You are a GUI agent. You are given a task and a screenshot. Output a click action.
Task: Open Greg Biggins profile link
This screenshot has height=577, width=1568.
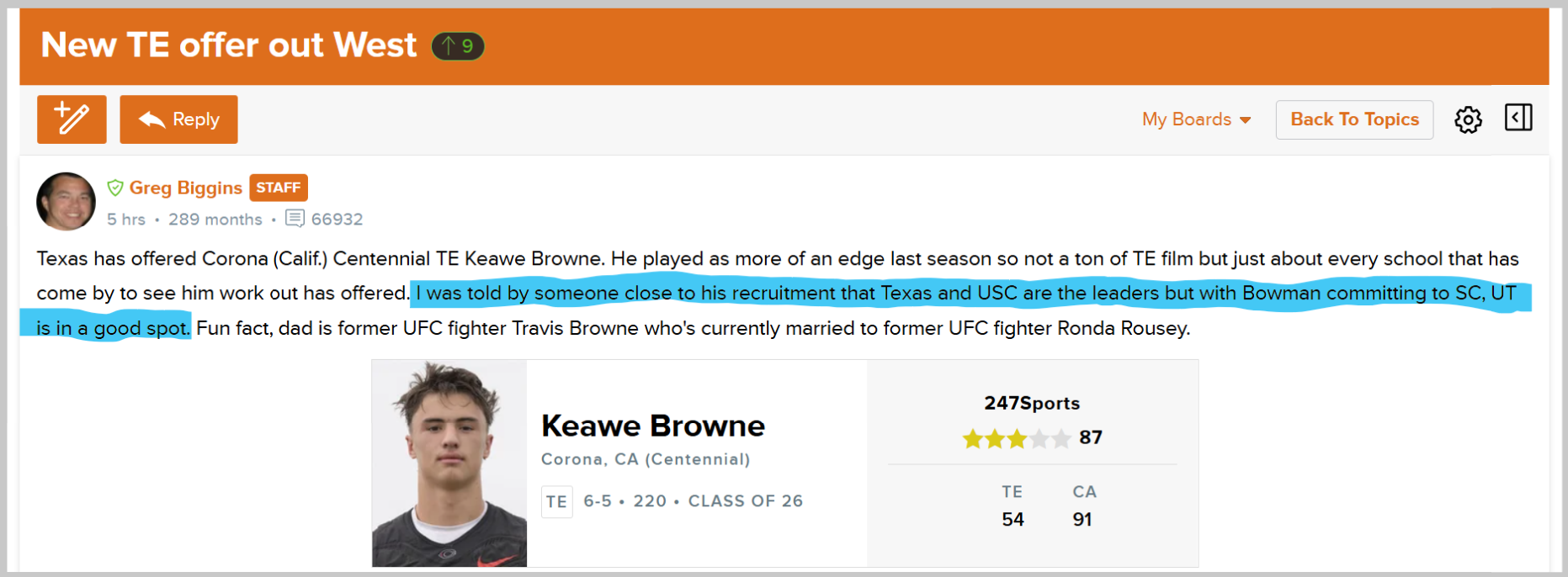click(x=185, y=188)
